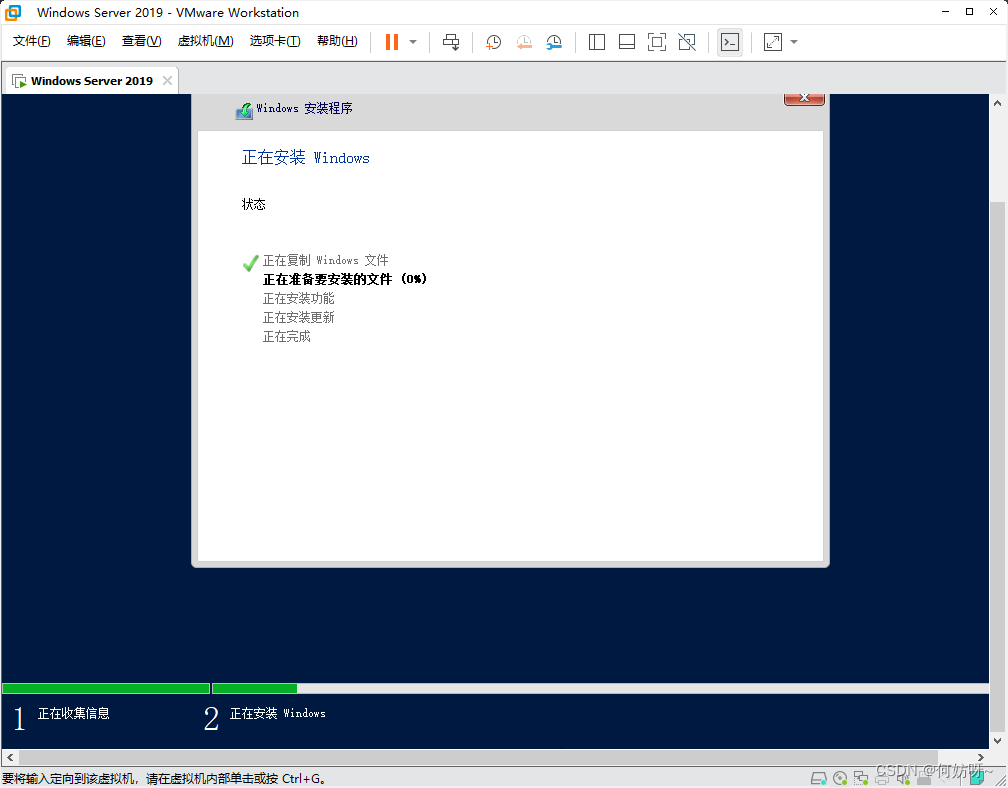Click the vertical scrollbar thumb
Viewport: 1008px width, 788px height.
[x=997, y=467]
